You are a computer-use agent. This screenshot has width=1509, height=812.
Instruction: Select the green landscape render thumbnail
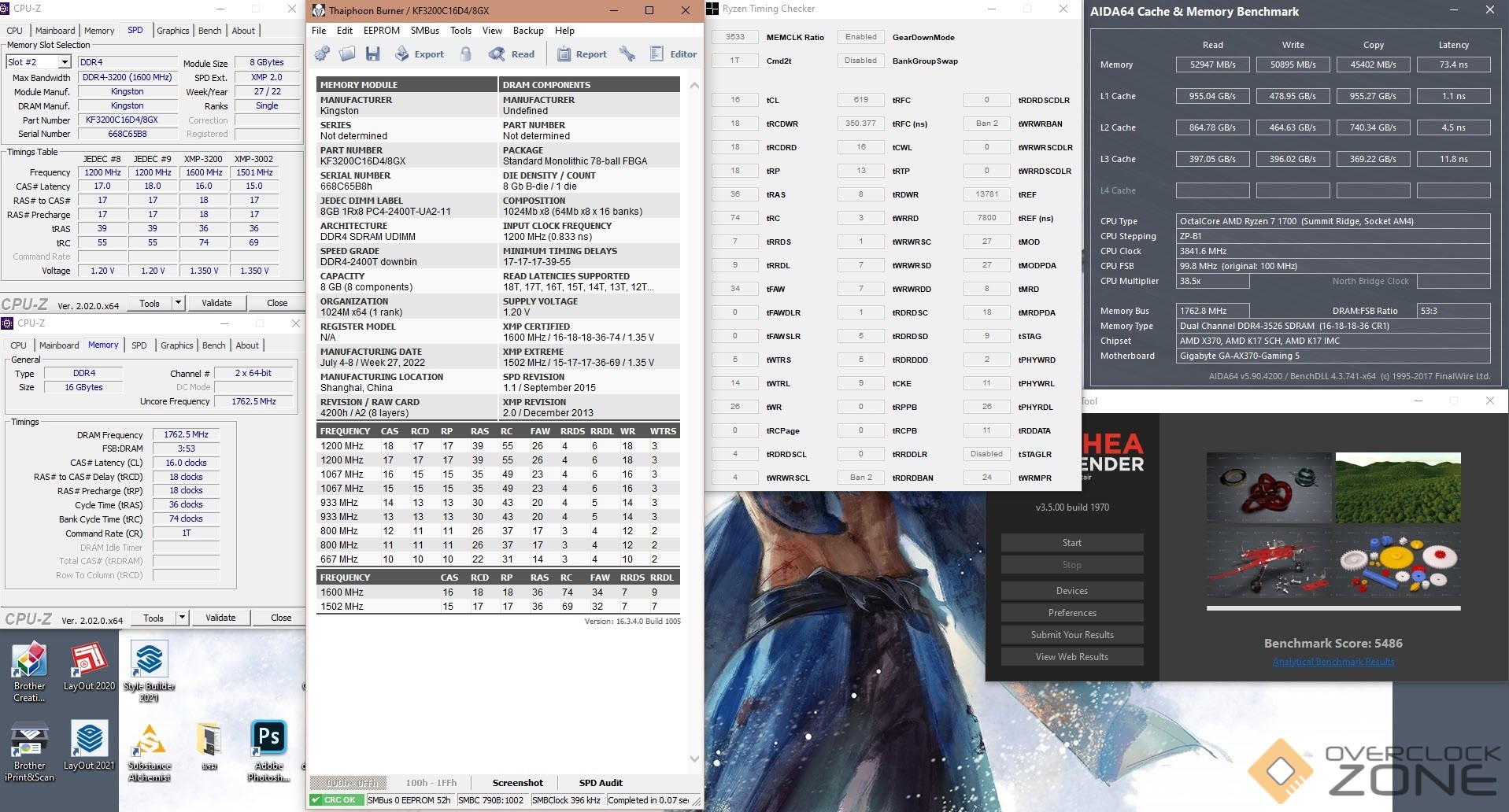point(1398,488)
